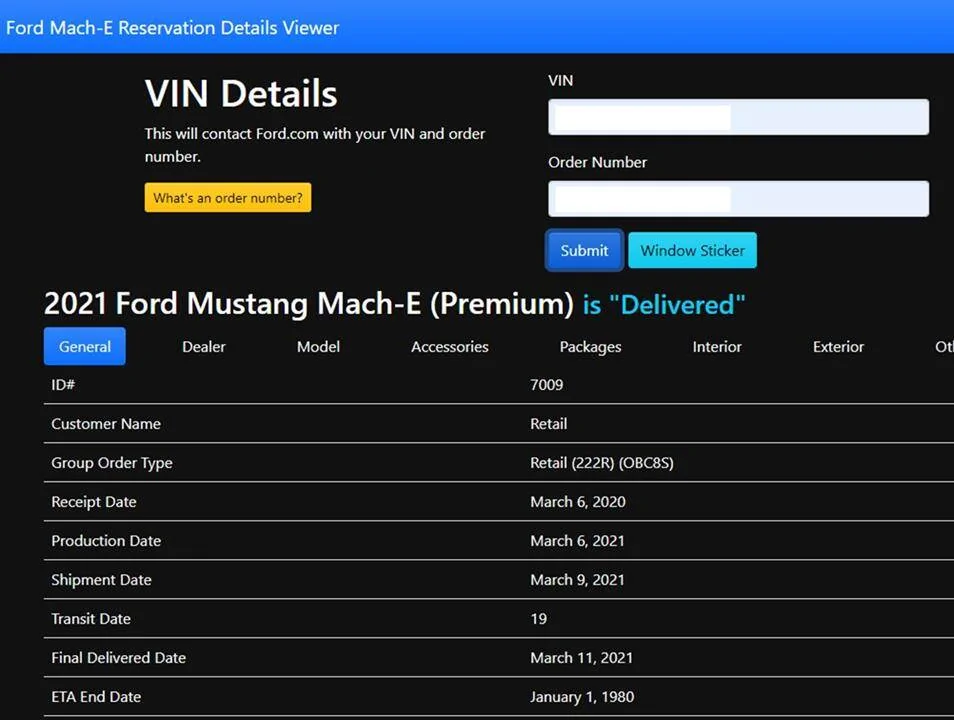Click ETA End Date value January 1, 1980
Image resolution: width=954 pixels, height=720 pixels.
[582, 697]
